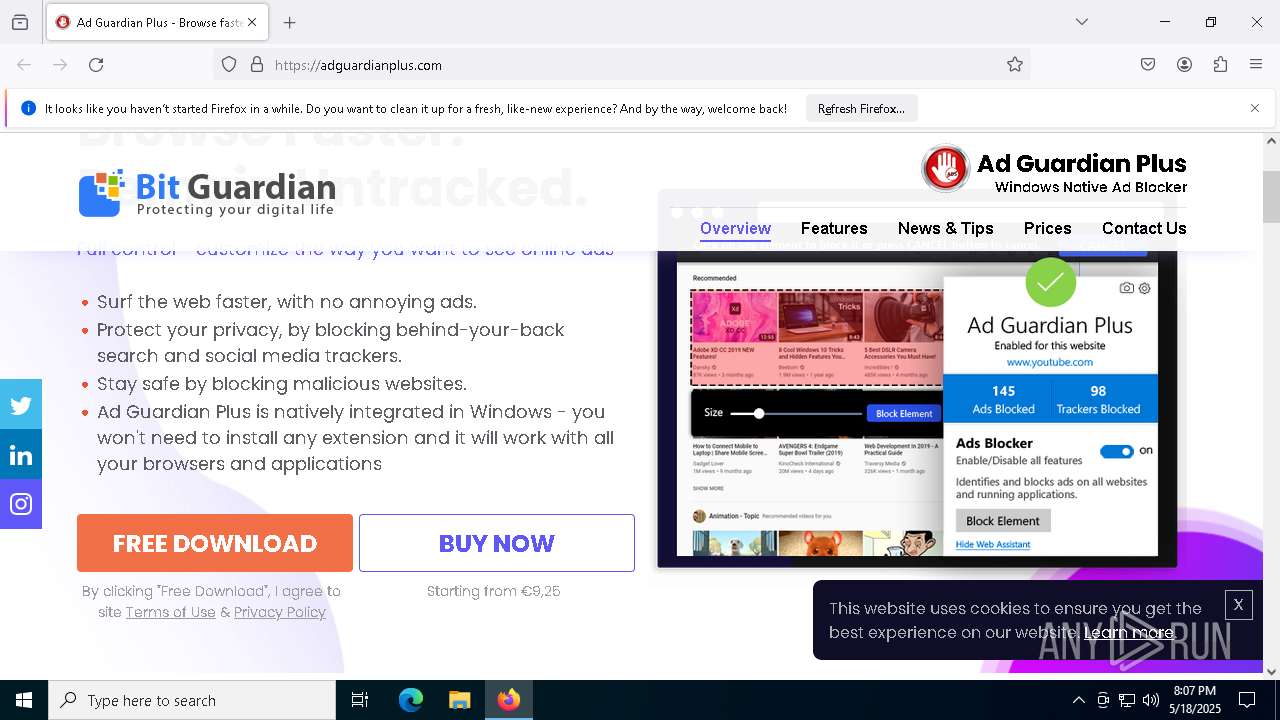Open a new browser tab
The height and width of the screenshot is (720, 1280).
290,22
